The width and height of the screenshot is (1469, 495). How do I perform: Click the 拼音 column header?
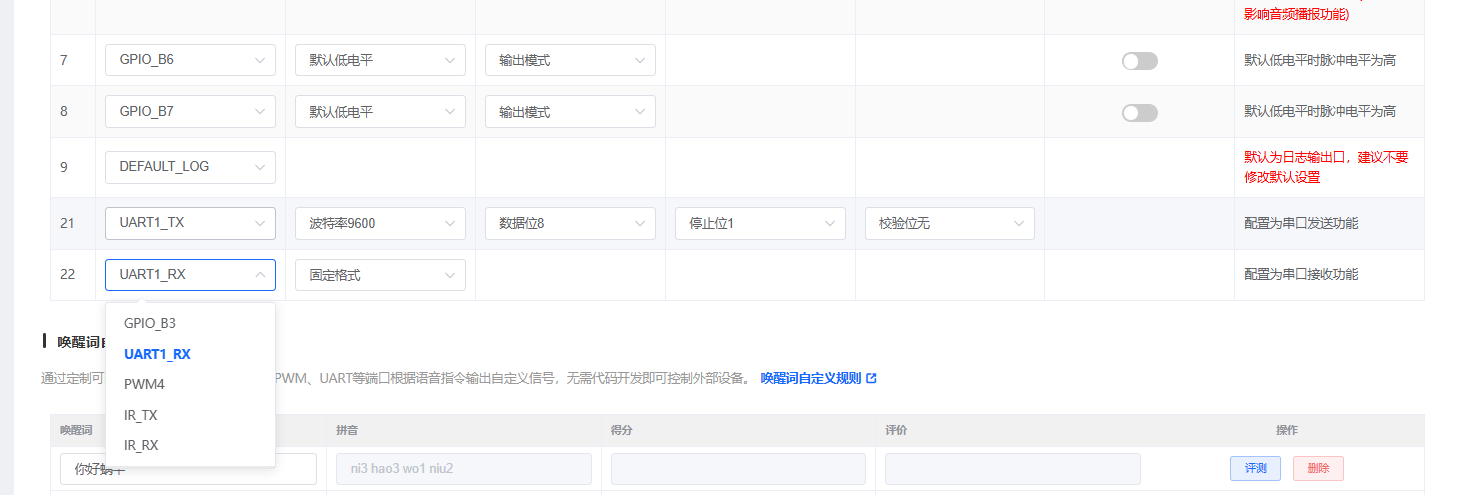pos(347,430)
